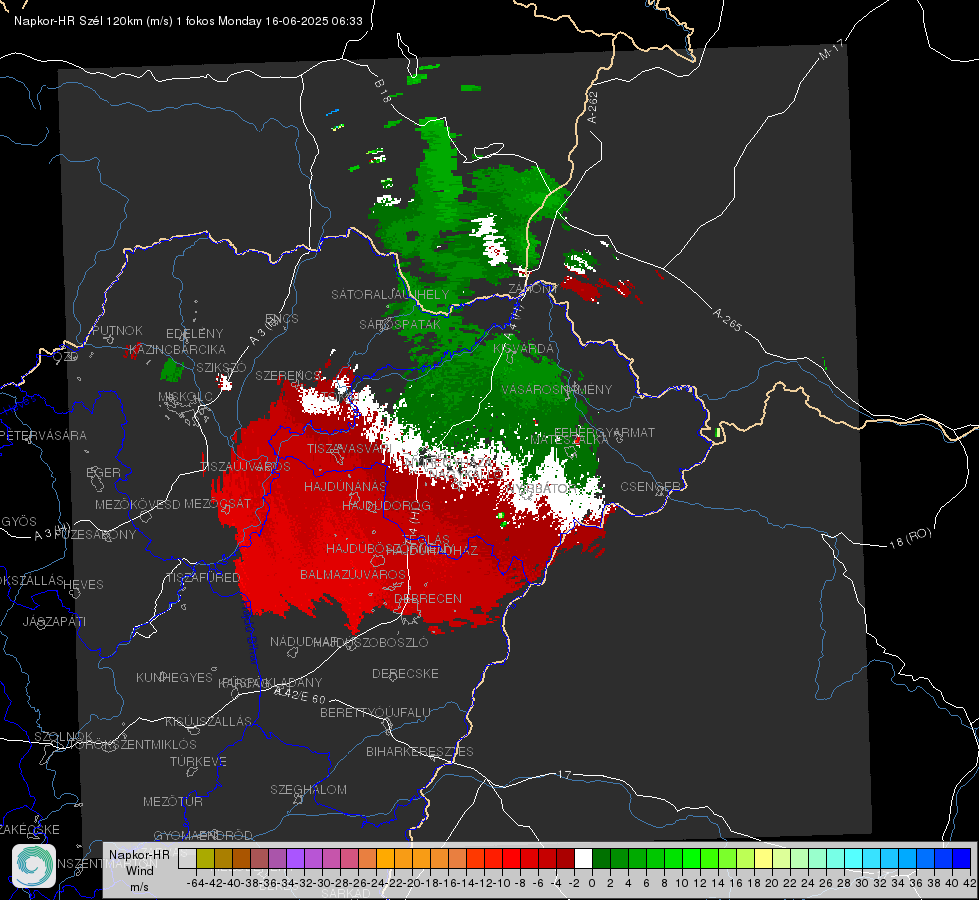Click the A-262 road label
This screenshot has height=900, width=979.
coord(593,107)
